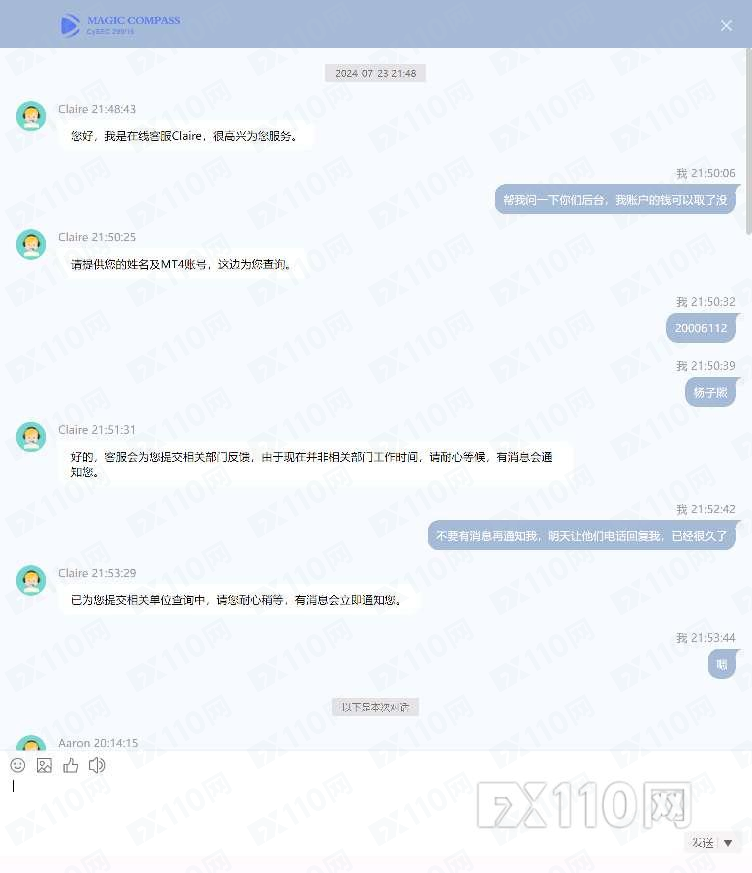Click the 杨子熙 name message bubble
The height and width of the screenshot is (873, 752).
[710, 393]
